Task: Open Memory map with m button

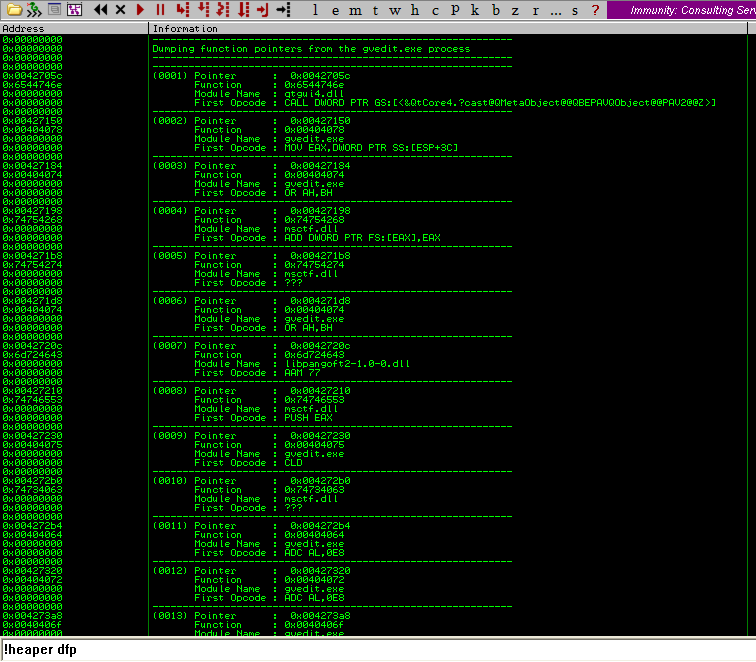Action: pyautogui.click(x=355, y=11)
